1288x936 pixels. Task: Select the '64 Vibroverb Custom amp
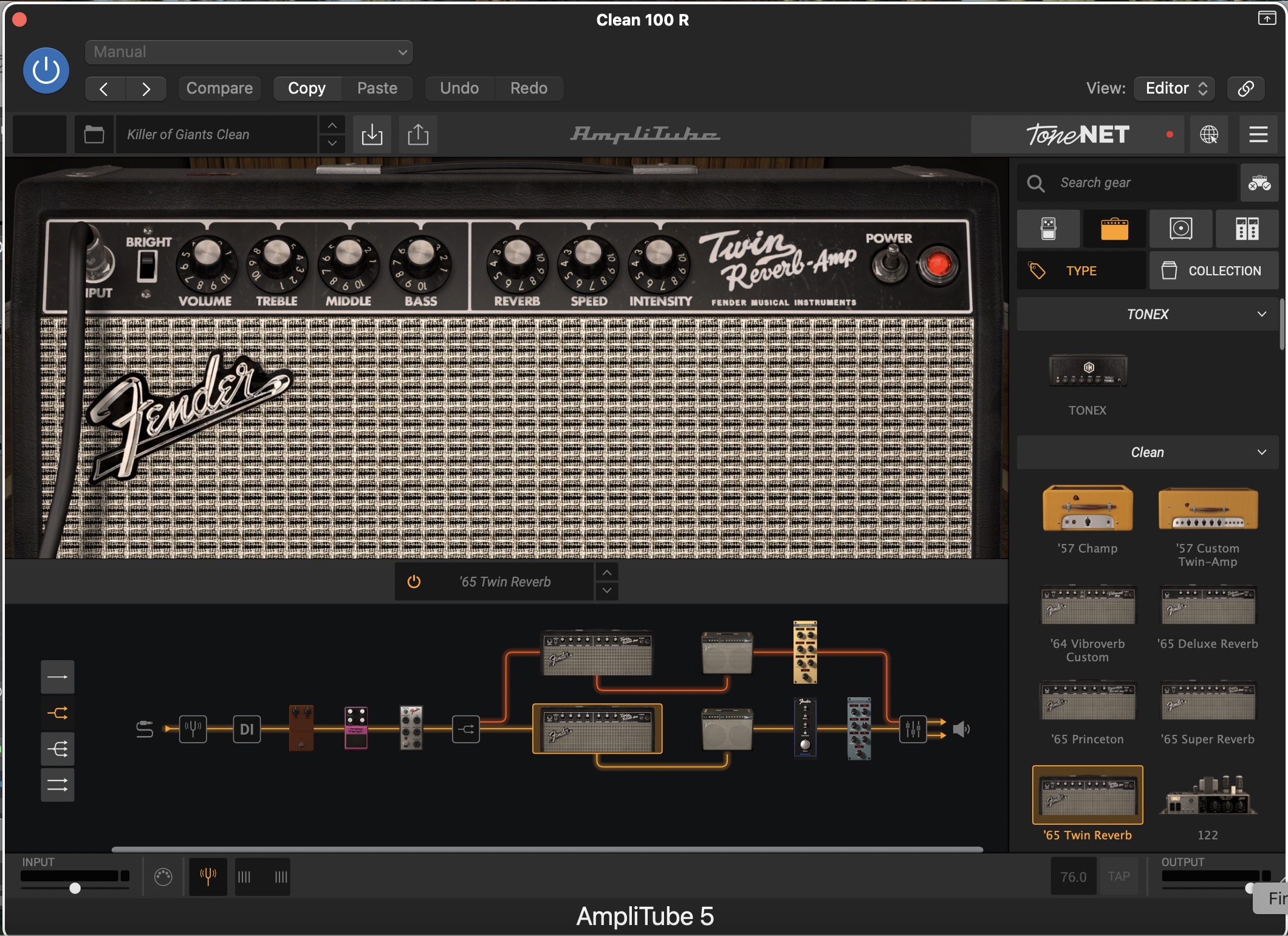coord(1088,605)
